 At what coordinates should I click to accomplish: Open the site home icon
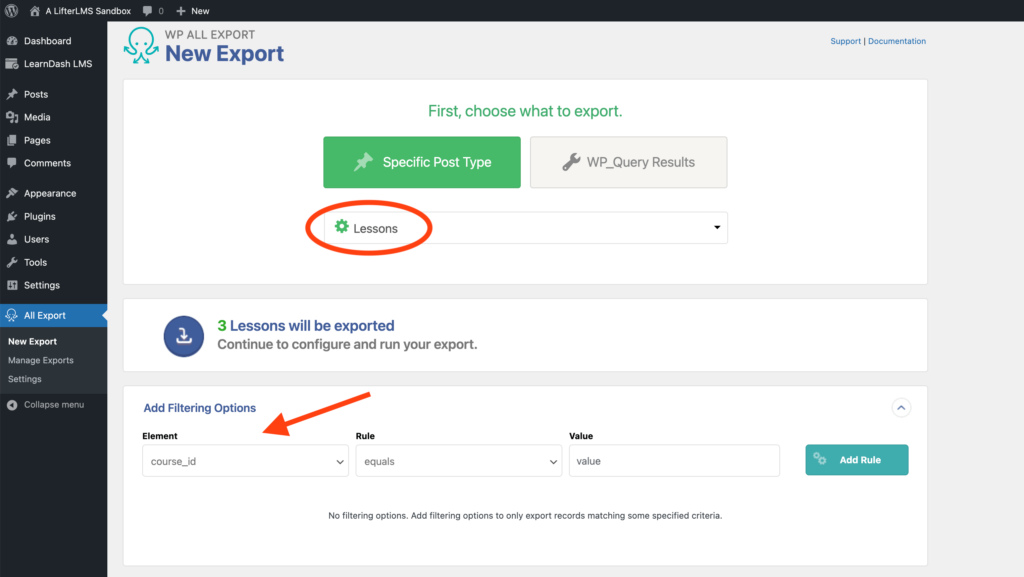[35, 10]
